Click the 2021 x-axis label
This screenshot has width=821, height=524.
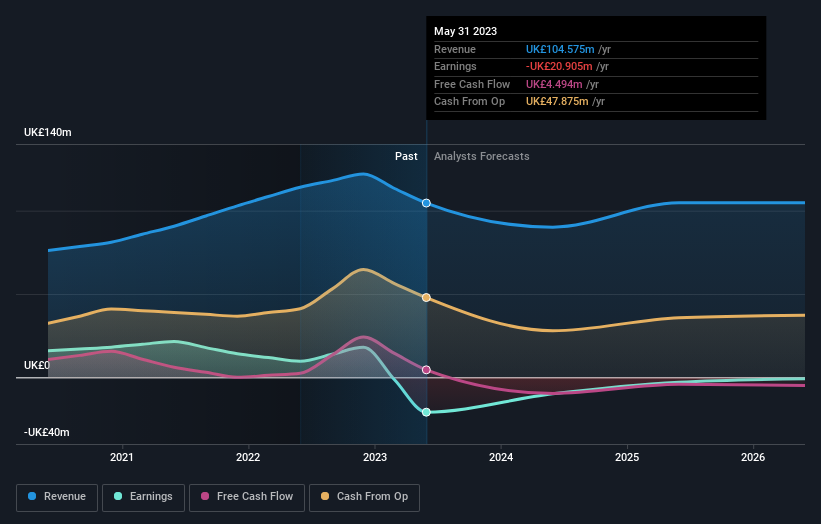coord(121,457)
